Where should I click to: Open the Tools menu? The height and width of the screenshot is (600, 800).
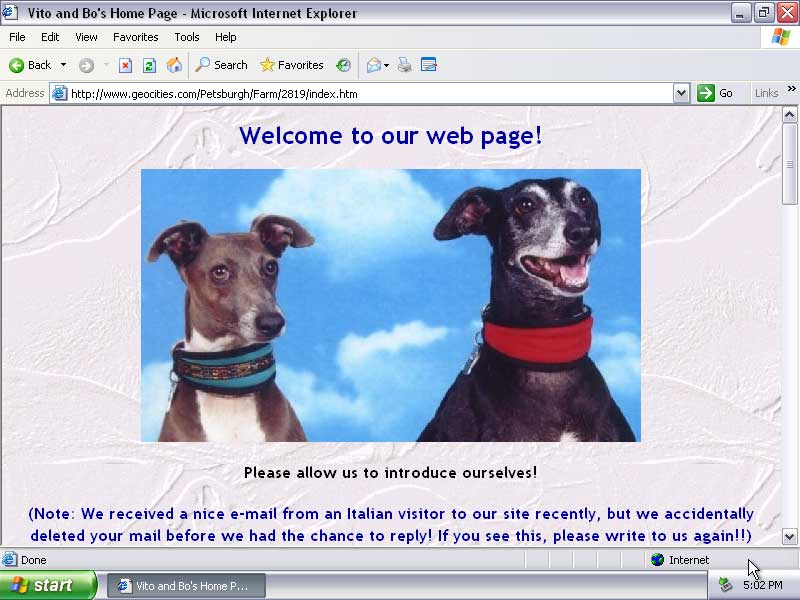187,37
